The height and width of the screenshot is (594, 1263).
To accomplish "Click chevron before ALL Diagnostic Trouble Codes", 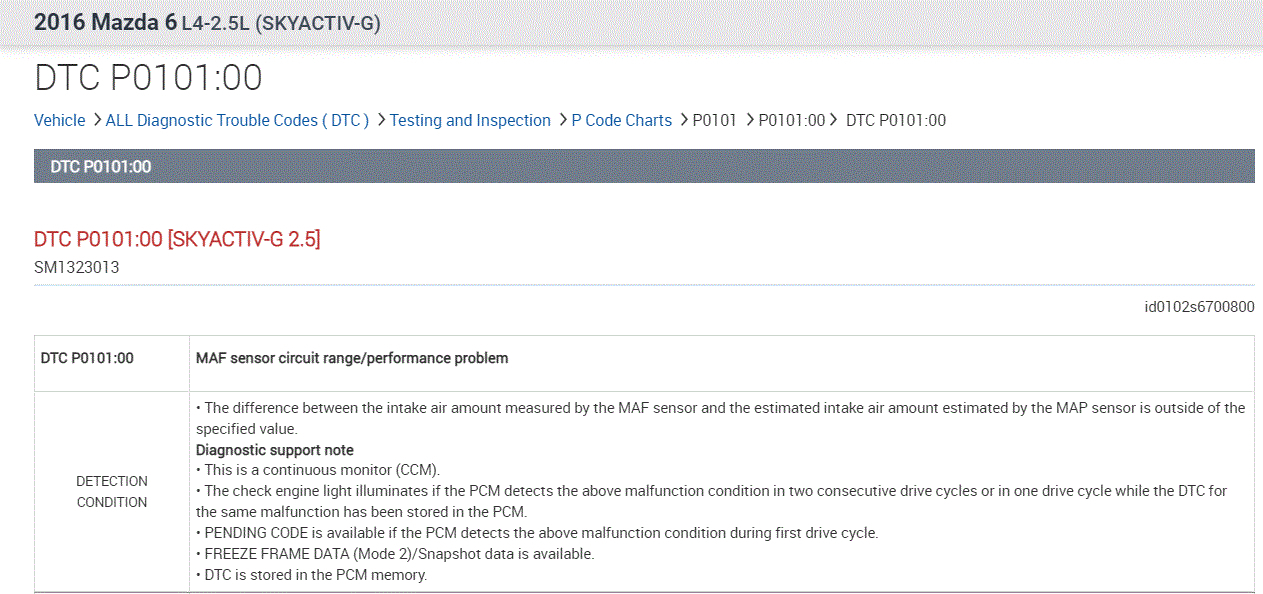I will click(x=96, y=120).
